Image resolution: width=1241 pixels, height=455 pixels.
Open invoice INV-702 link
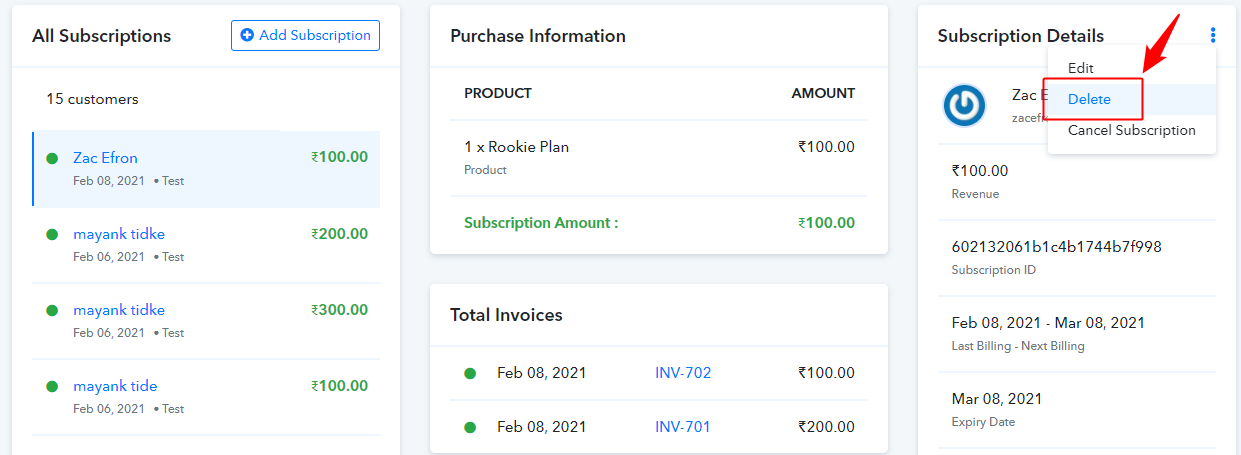pos(683,373)
